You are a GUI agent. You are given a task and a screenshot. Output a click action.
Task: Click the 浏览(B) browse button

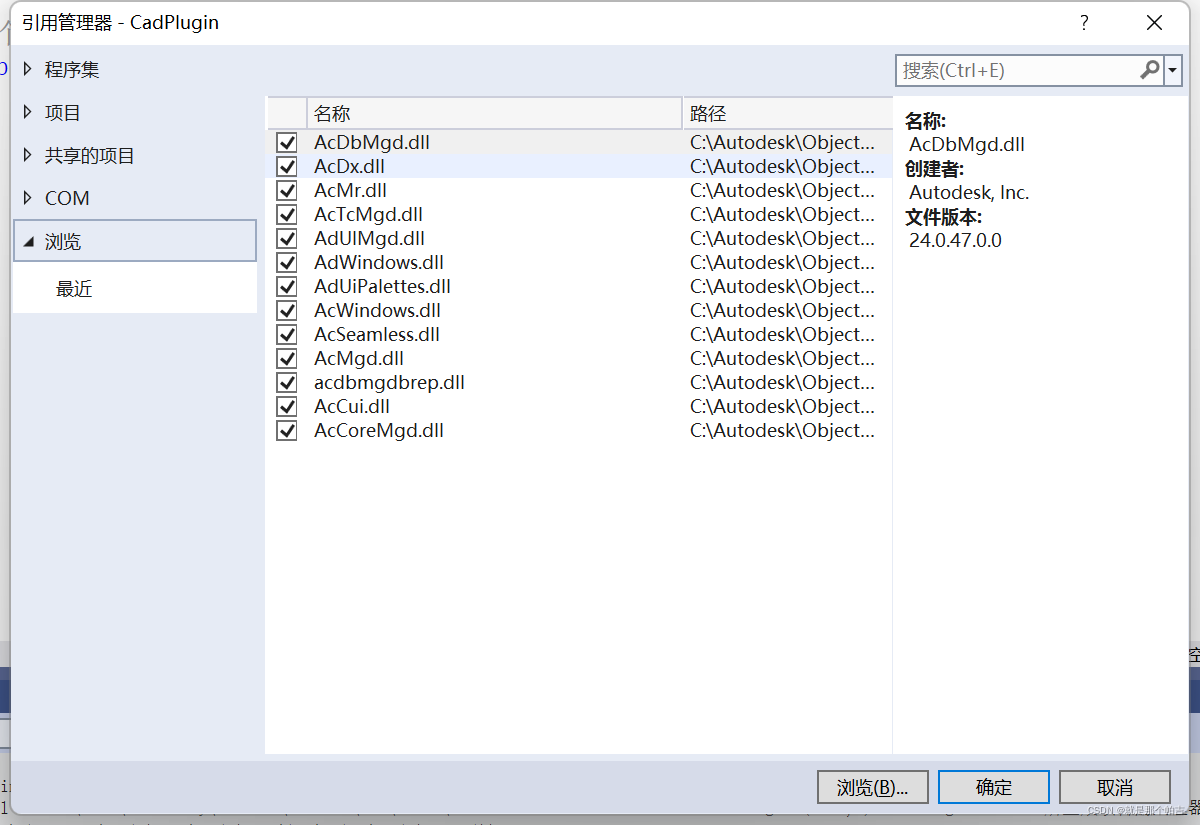(x=872, y=787)
